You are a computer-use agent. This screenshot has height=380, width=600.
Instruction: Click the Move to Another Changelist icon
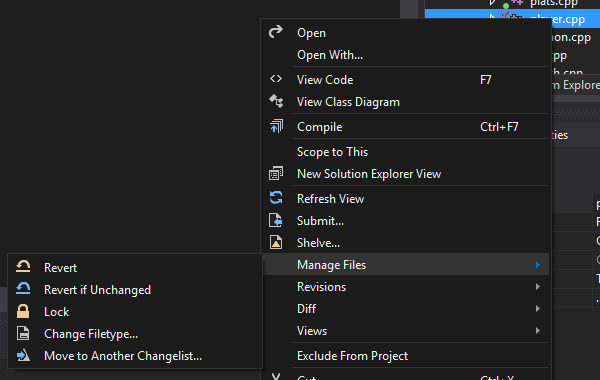pos(23,356)
